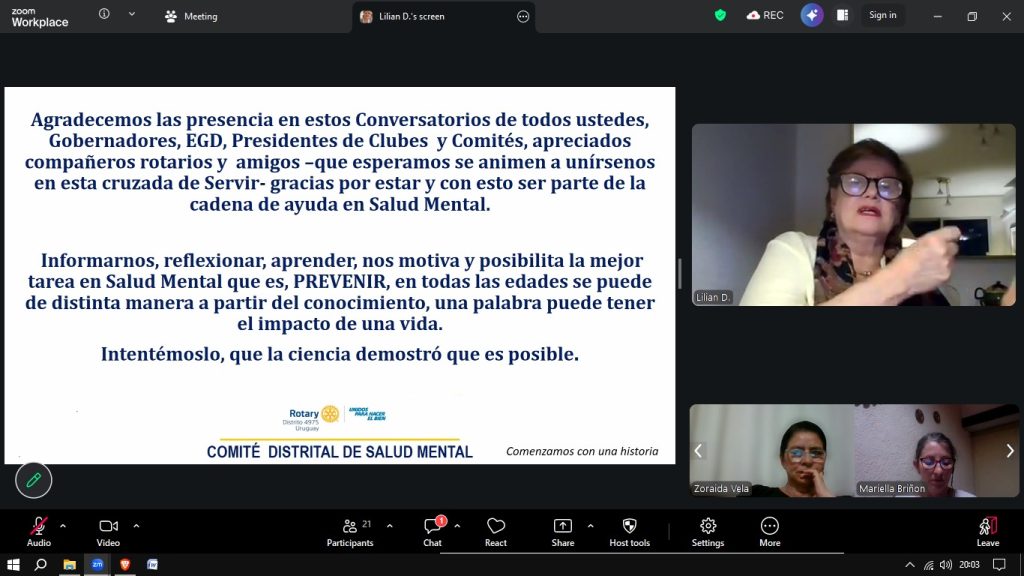Screen dimensions: 1024x576
Task: Open Host tools shield
Action: click(x=629, y=529)
